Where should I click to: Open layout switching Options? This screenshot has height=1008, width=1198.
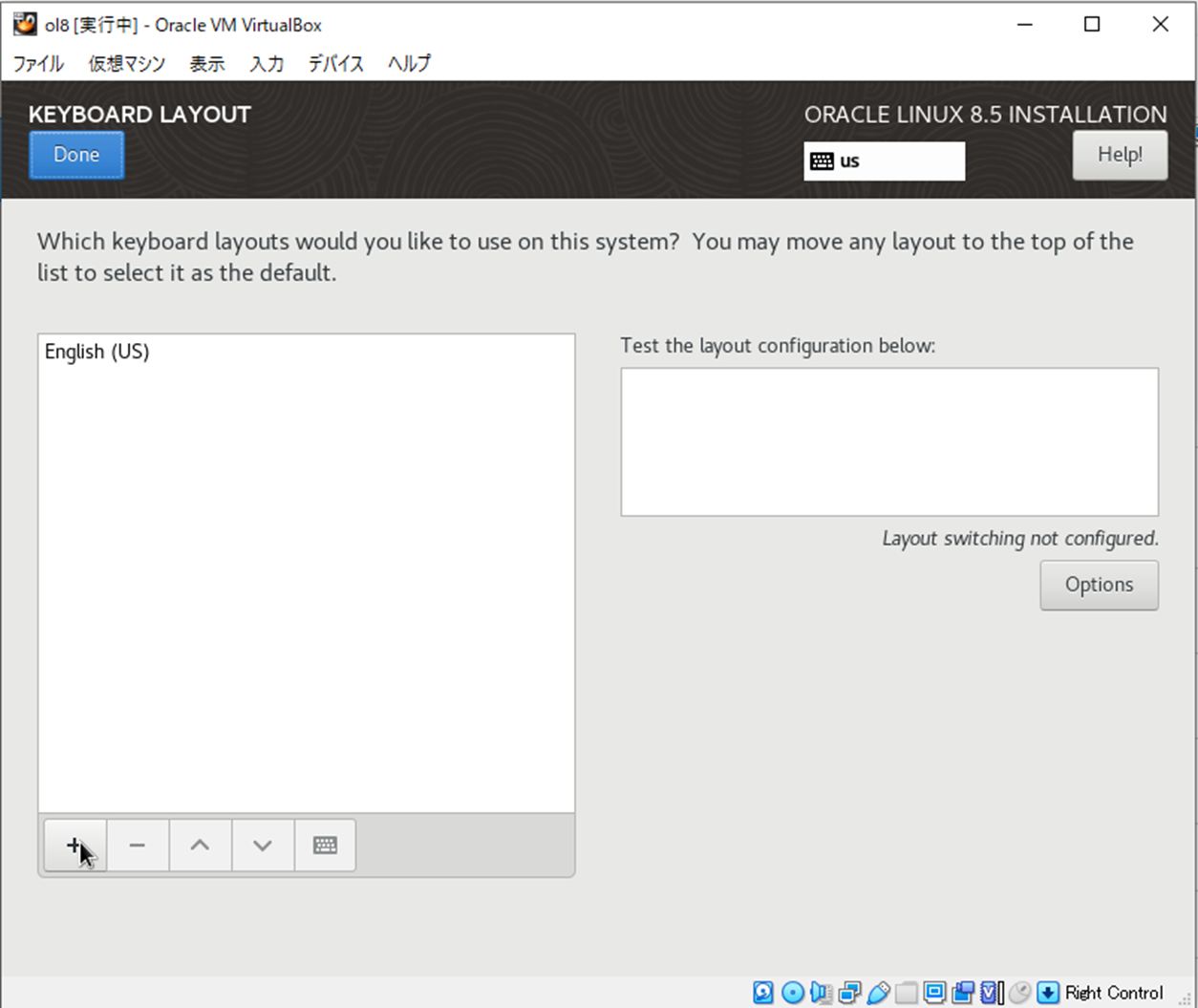tap(1099, 585)
